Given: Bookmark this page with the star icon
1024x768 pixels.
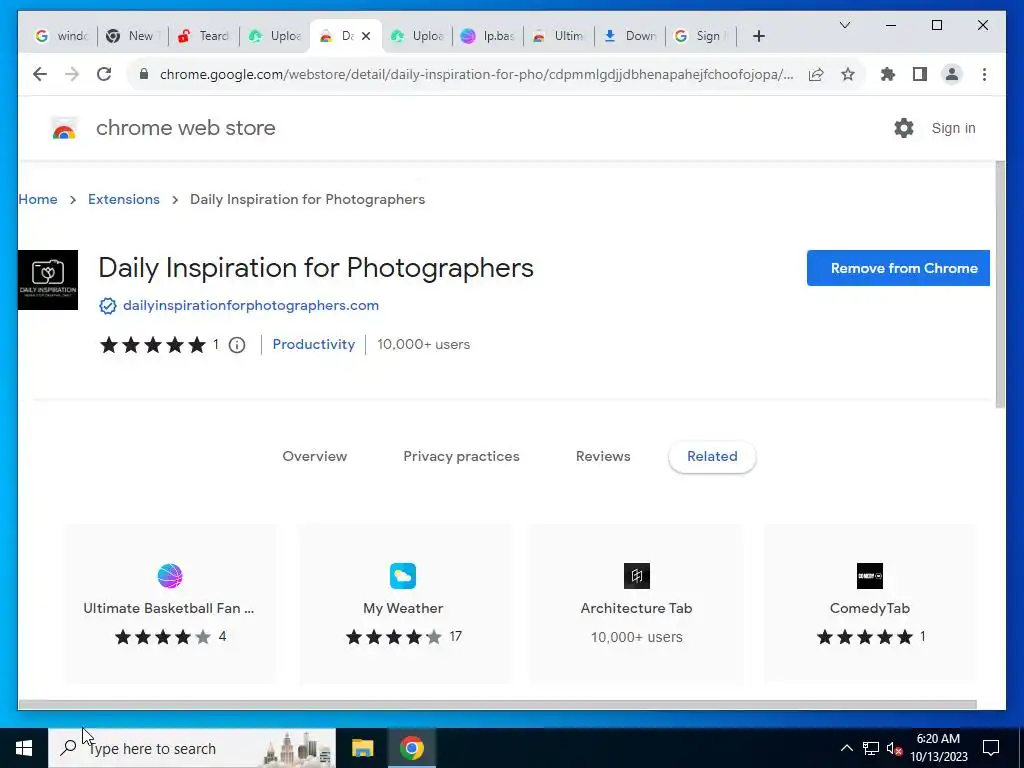Looking at the screenshot, I should pyautogui.click(x=848, y=74).
